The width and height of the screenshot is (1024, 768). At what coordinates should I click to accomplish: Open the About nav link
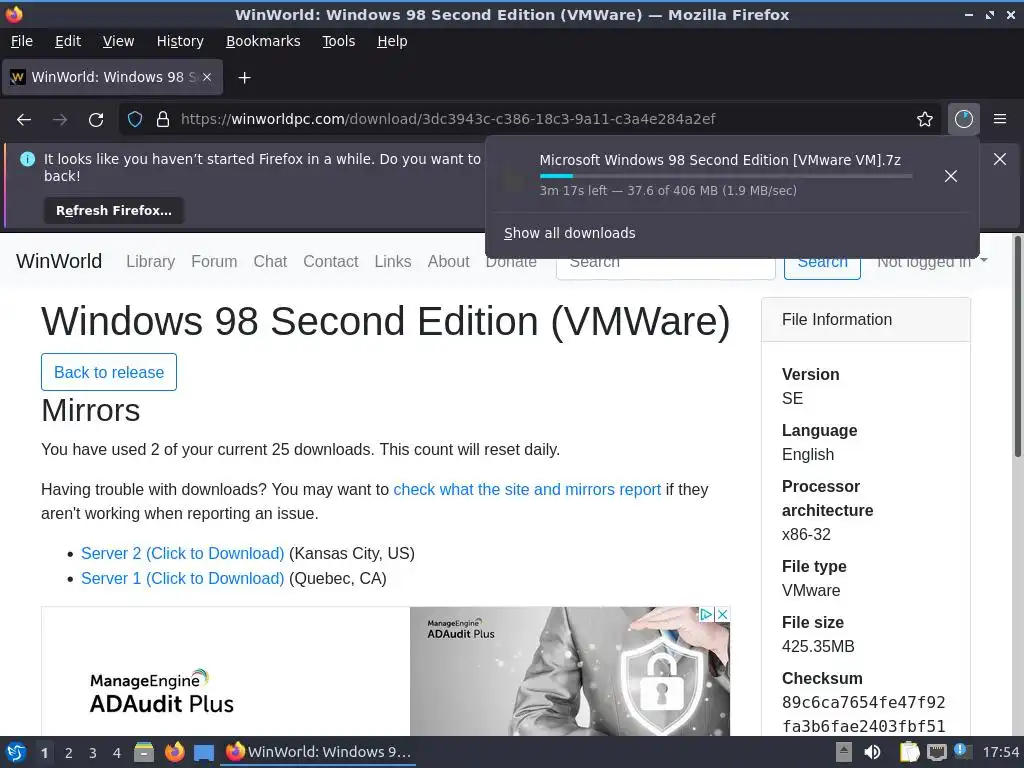pyautogui.click(x=449, y=261)
